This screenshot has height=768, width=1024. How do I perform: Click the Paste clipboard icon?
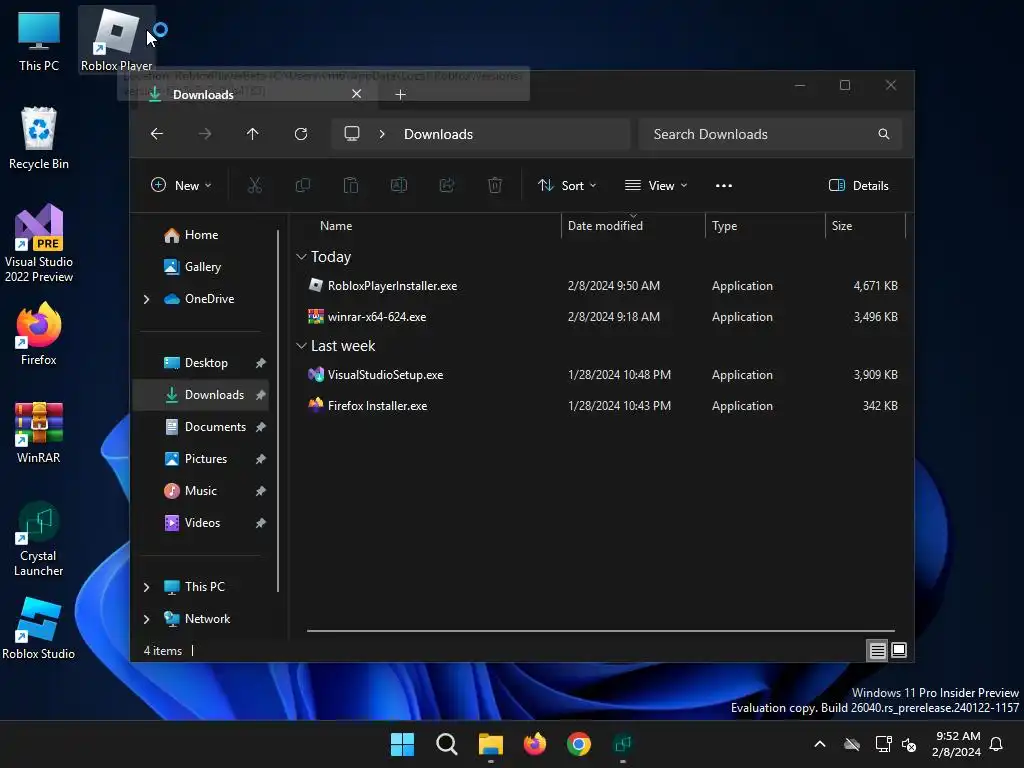351,185
